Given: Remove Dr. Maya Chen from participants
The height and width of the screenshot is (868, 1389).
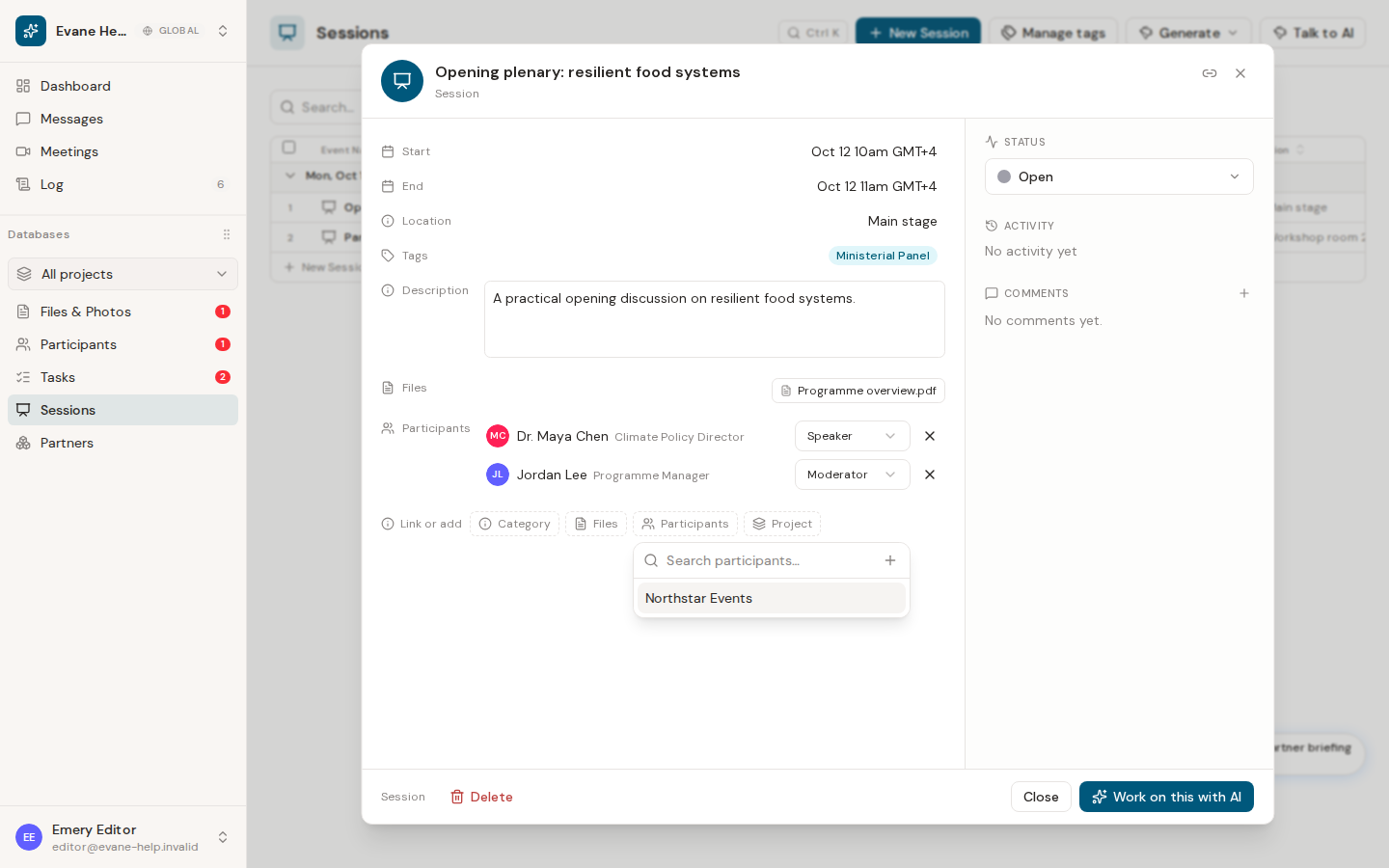Looking at the screenshot, I should tap(930, 436).
